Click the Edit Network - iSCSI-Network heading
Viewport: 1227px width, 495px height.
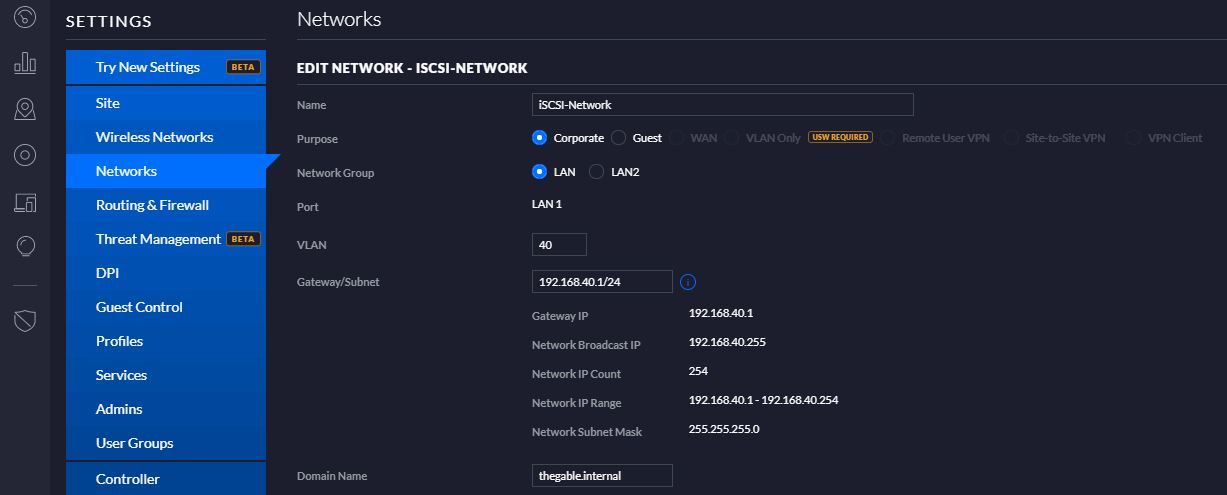pos(412,68)
